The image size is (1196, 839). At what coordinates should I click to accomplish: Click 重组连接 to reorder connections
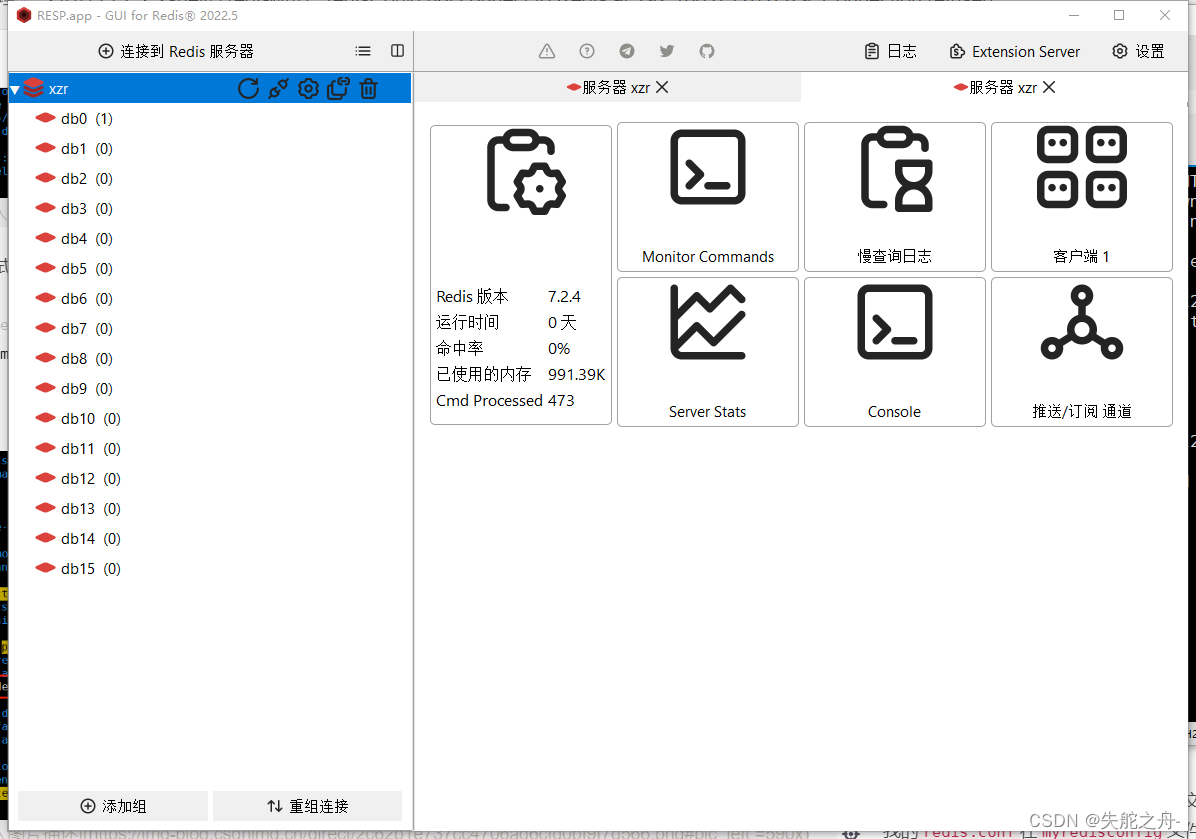pyautogui.click(x=307, y=806)
